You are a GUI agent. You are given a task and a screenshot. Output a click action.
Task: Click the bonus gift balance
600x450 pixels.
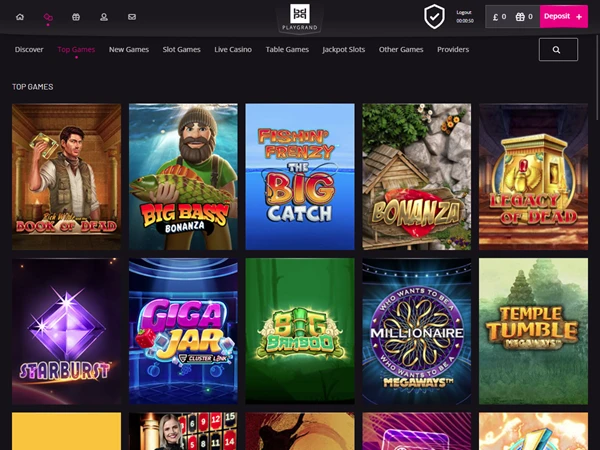[x=524, y=17]
